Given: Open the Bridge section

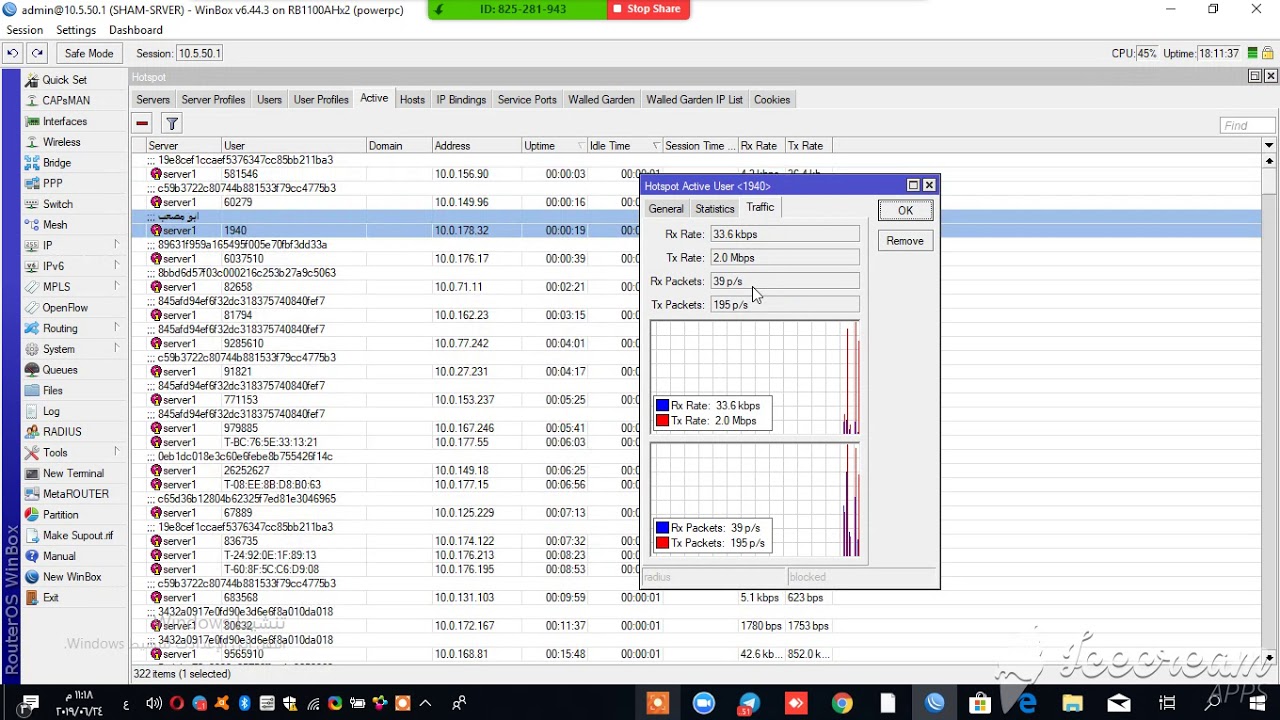Looking at the screenshot, I should tap(57, 163).
